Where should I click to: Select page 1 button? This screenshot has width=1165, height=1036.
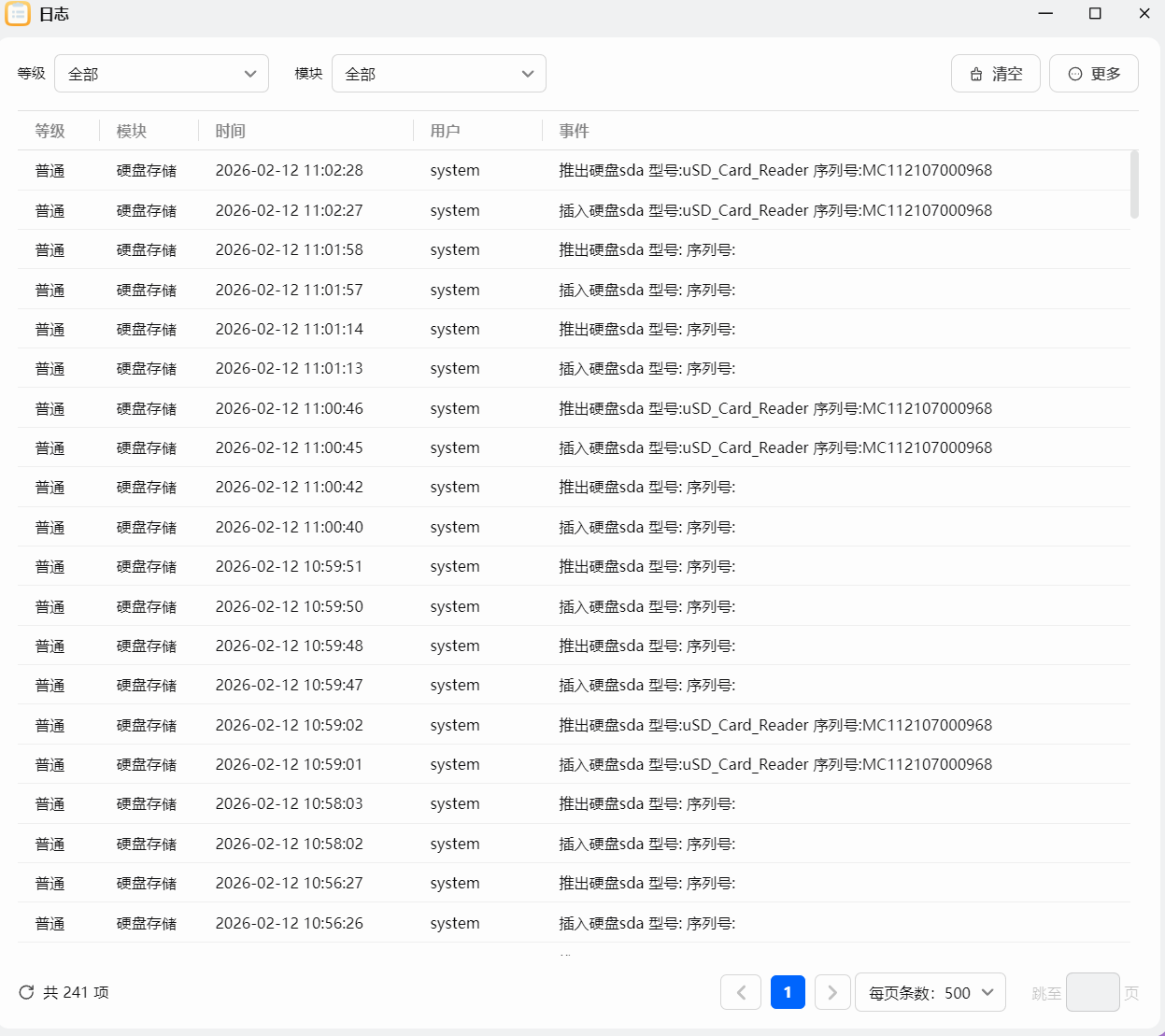click(788, 992)
